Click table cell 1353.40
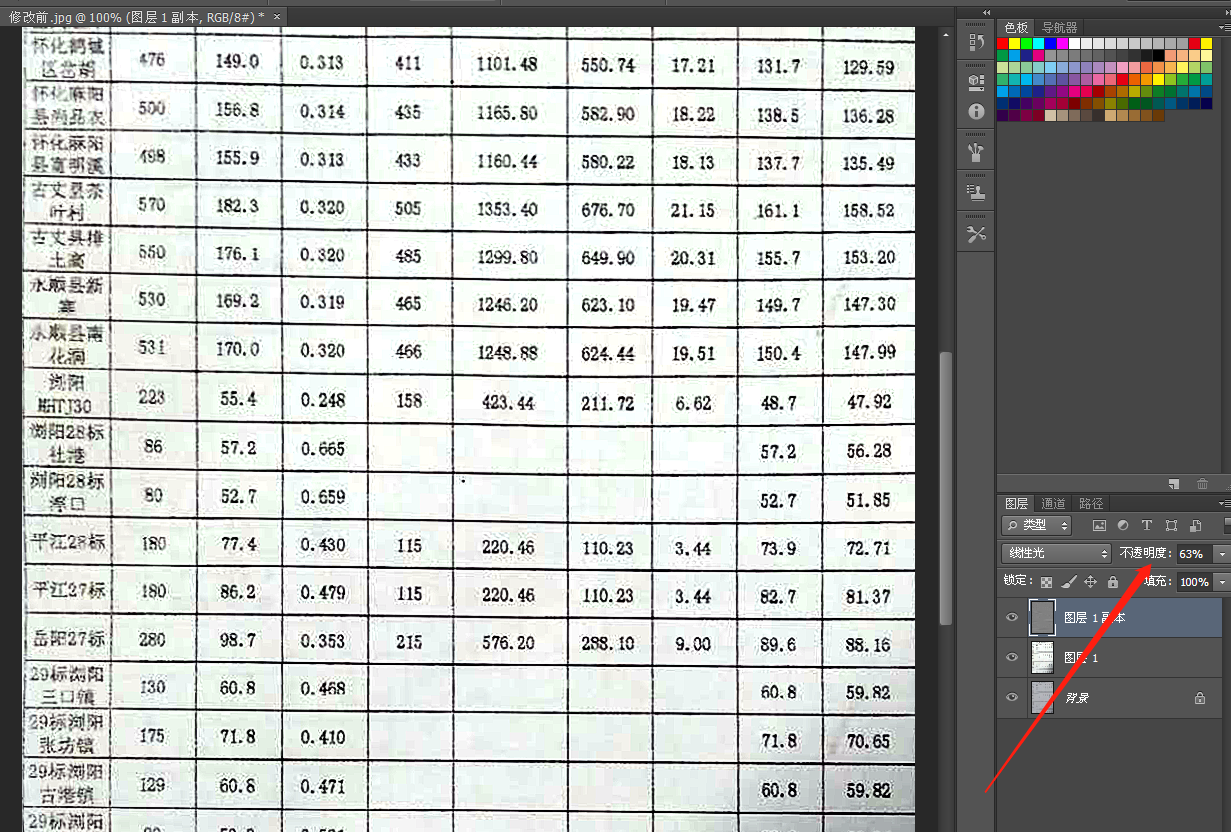This screenshot has width=1231, height=832. (507, 209)
